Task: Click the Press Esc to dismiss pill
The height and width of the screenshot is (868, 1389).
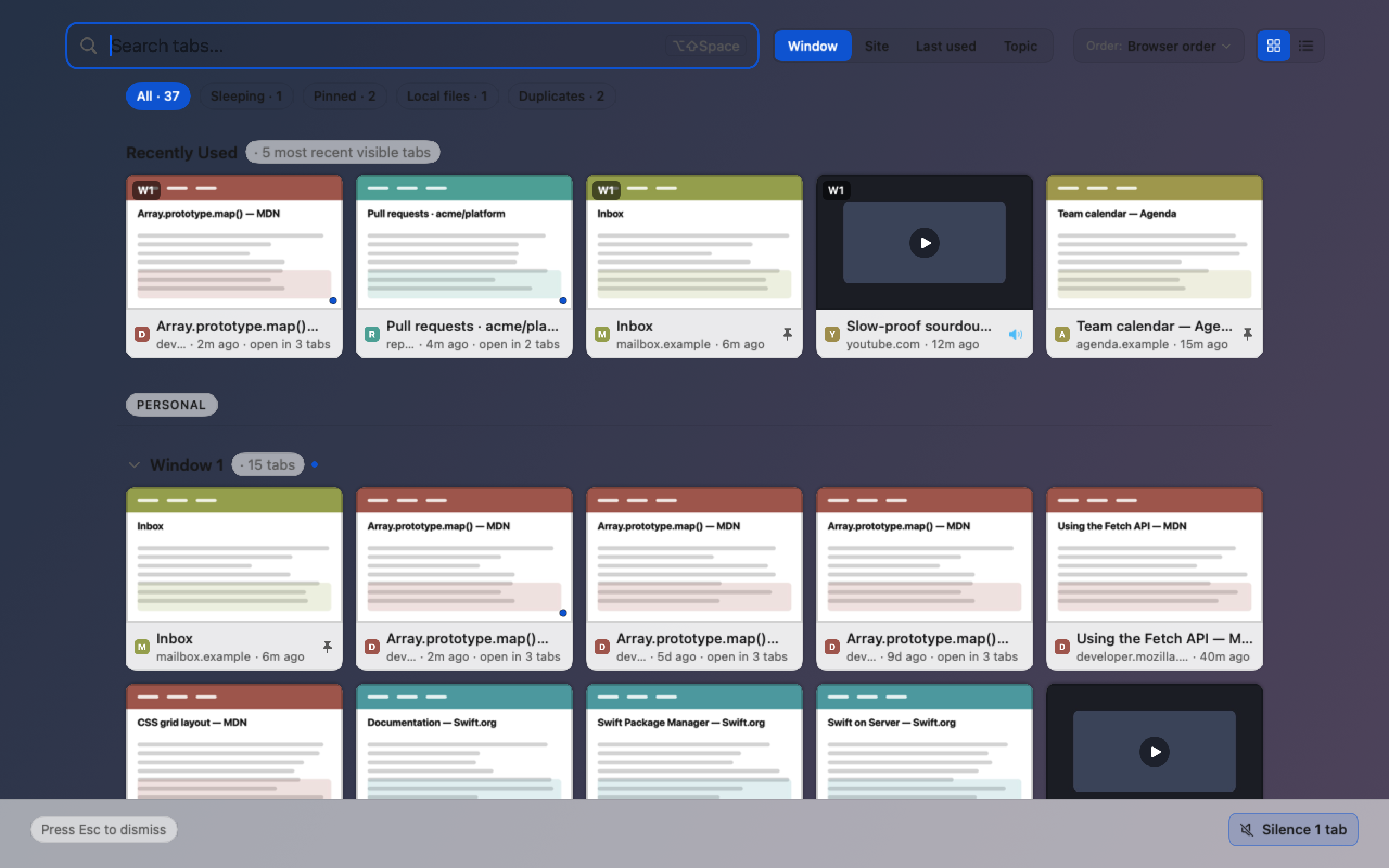Action: (104, 829)
